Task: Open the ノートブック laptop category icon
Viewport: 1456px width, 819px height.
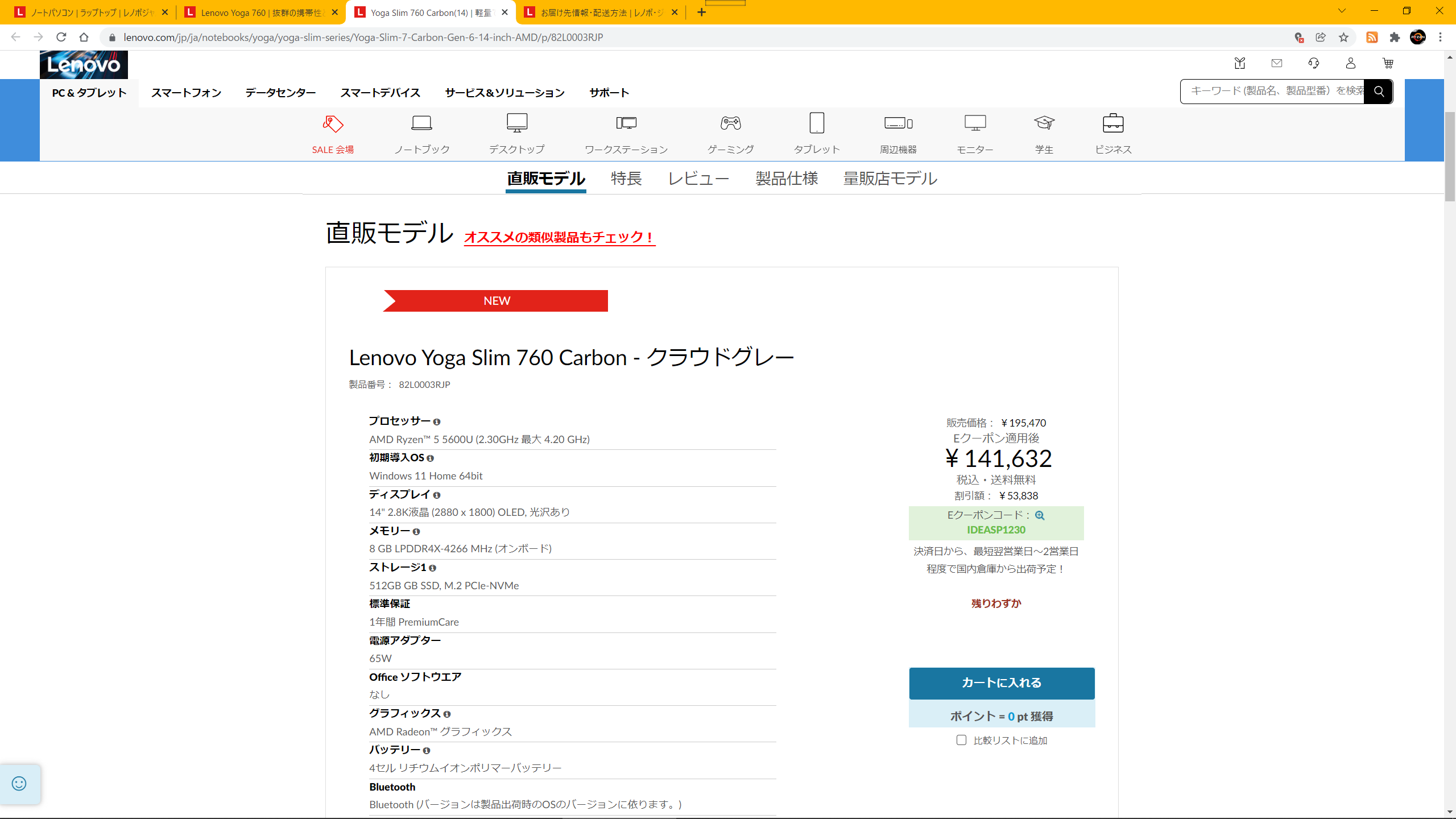Action: tap(421, 123)
